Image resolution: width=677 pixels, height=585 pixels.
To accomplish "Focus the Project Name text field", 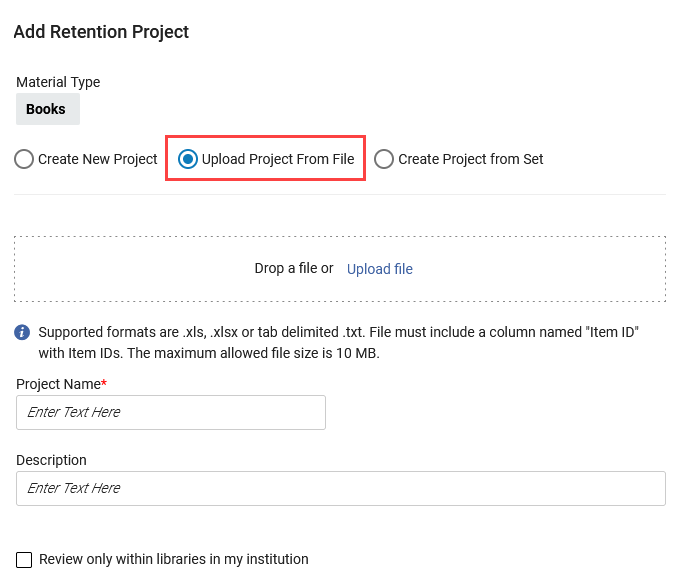I will (x=171, y=412).
